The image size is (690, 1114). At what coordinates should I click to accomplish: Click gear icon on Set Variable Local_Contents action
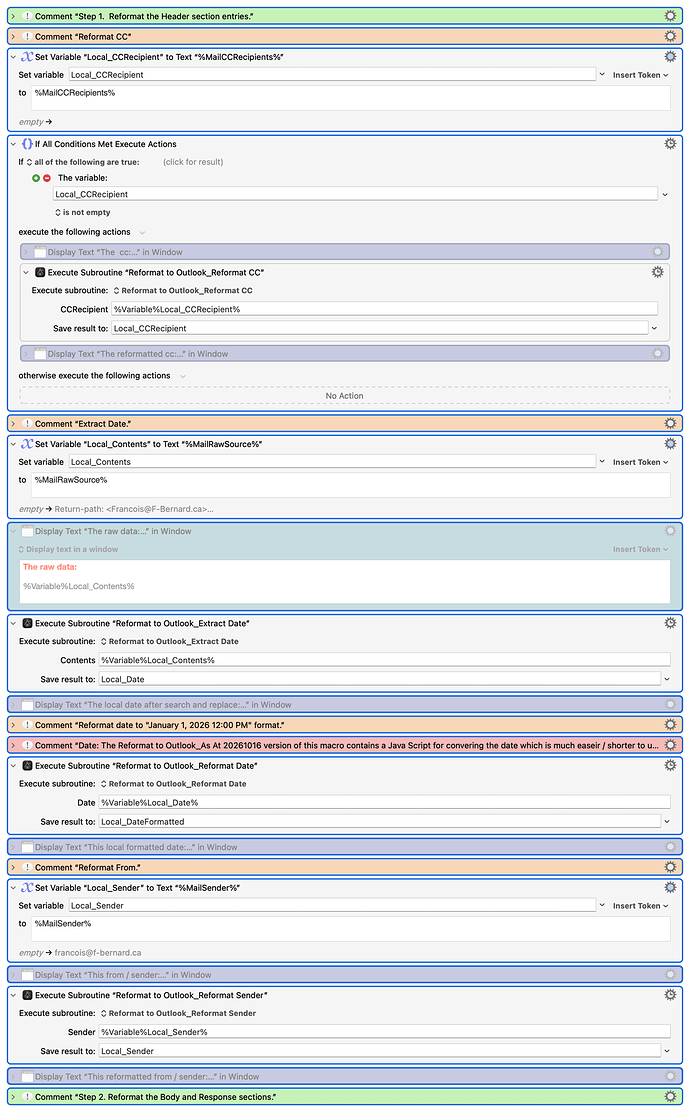click(670, 444)
